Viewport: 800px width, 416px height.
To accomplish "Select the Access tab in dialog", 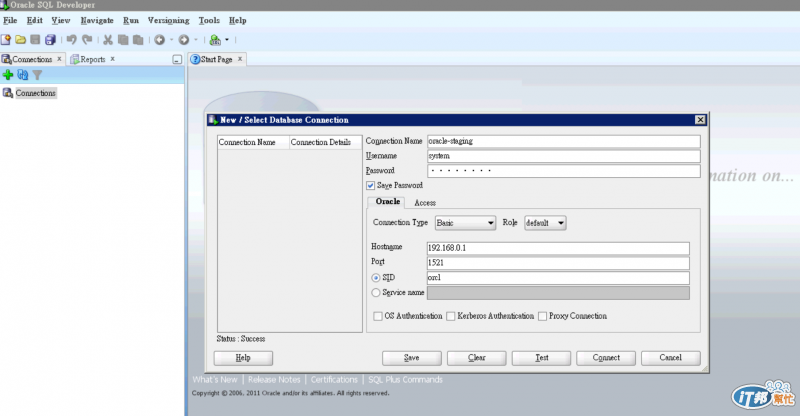I will pyautogui.click(x=425, y=203).
